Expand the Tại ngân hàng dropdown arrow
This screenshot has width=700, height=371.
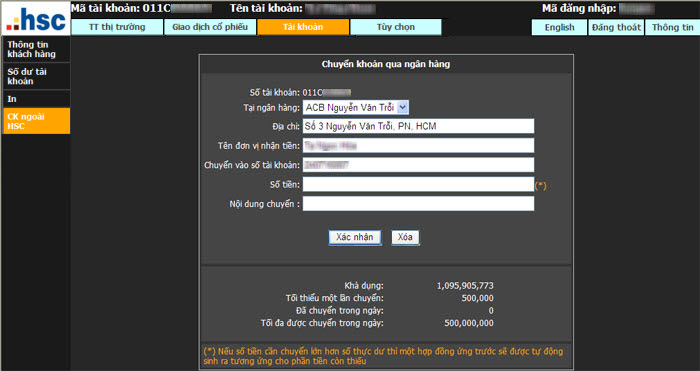tap(402, 108)
